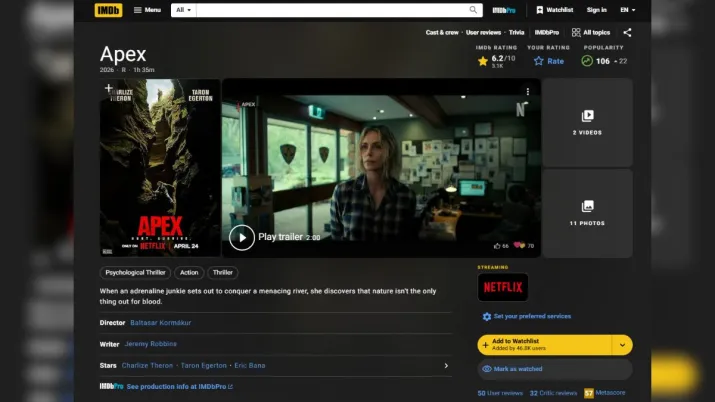The height and width of the screenshot is (402, 715).
Task: Open the 50 User reviews link
Action: (x=500, y=393)
